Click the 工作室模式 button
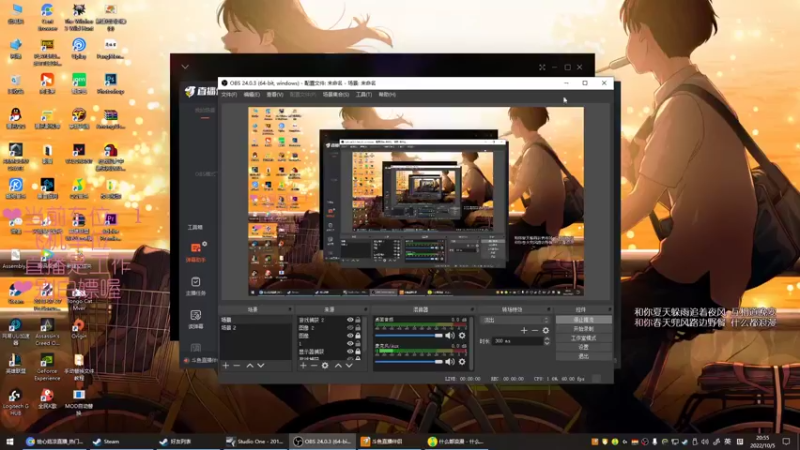This screenshot has height=450, width=800. pyautogui.click(x=584, y=338)
